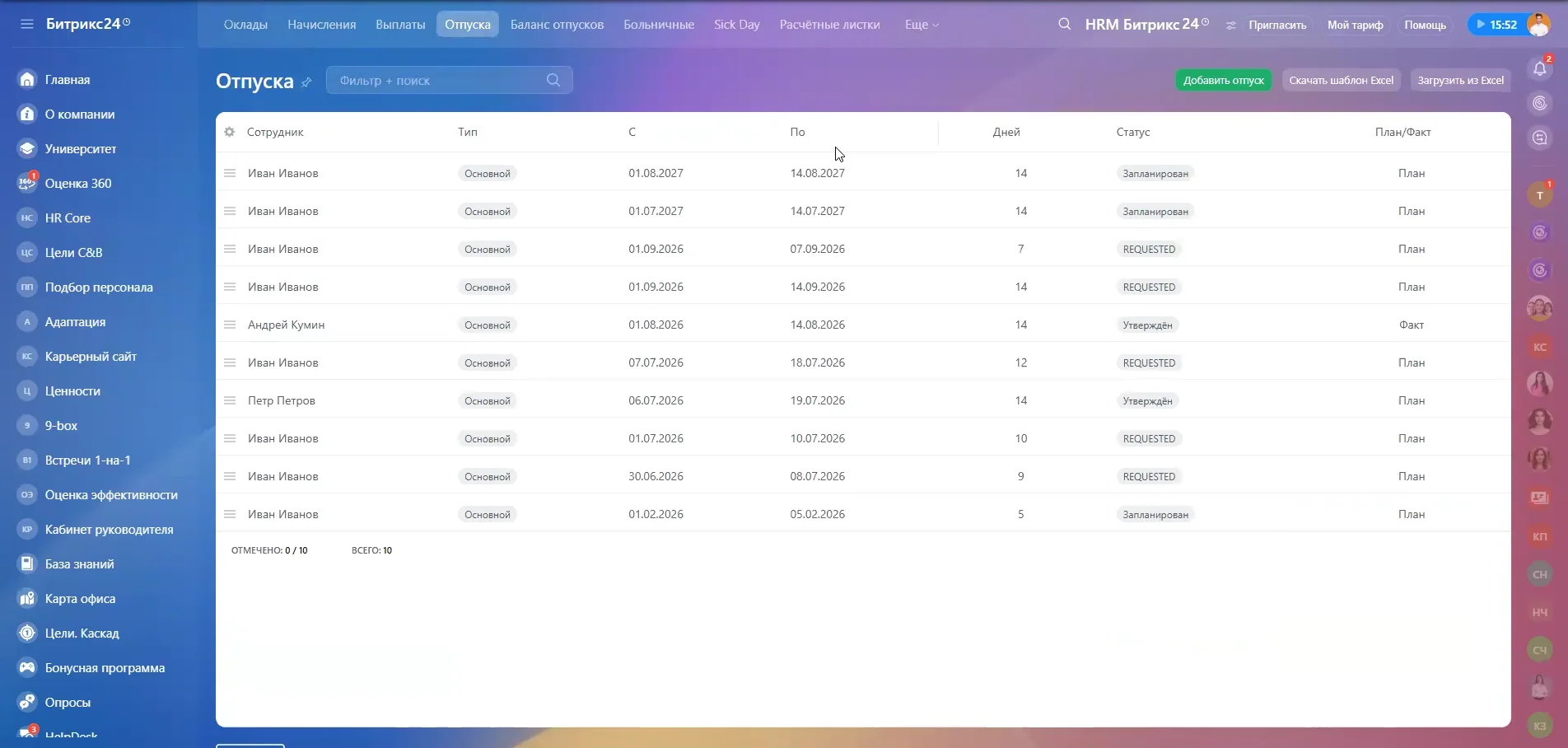
Task: Switch to the Начисления tab
Action: (322, 25)
